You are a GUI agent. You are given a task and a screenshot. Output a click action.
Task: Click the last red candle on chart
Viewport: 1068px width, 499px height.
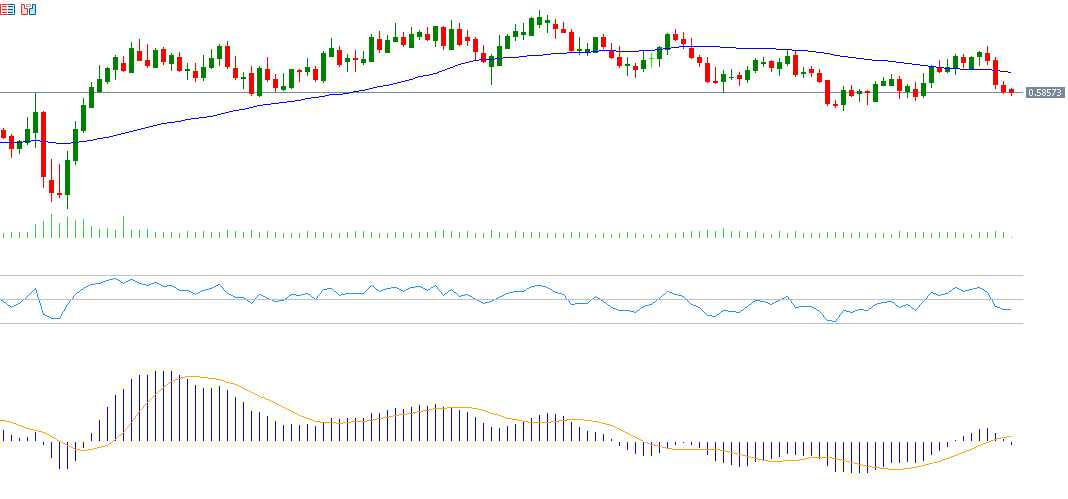pyautogui.click(x=1011, y=91)
